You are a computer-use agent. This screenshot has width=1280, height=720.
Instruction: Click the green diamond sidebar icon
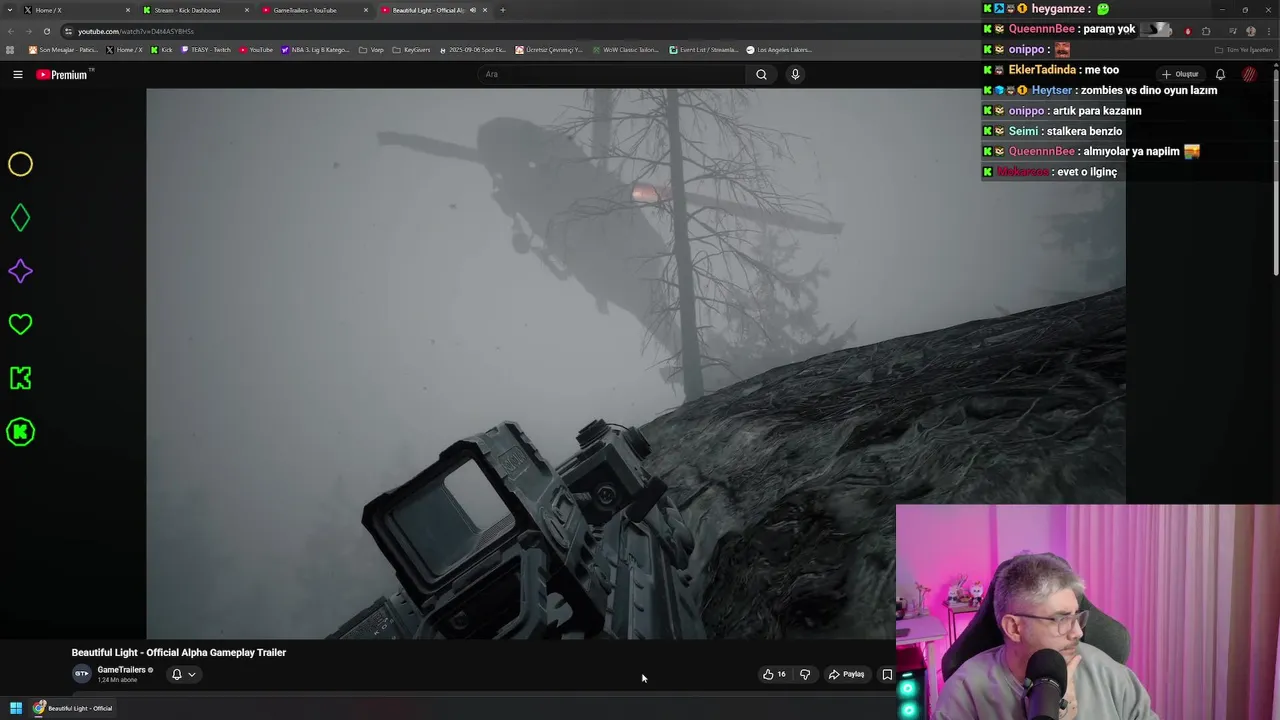20,217
